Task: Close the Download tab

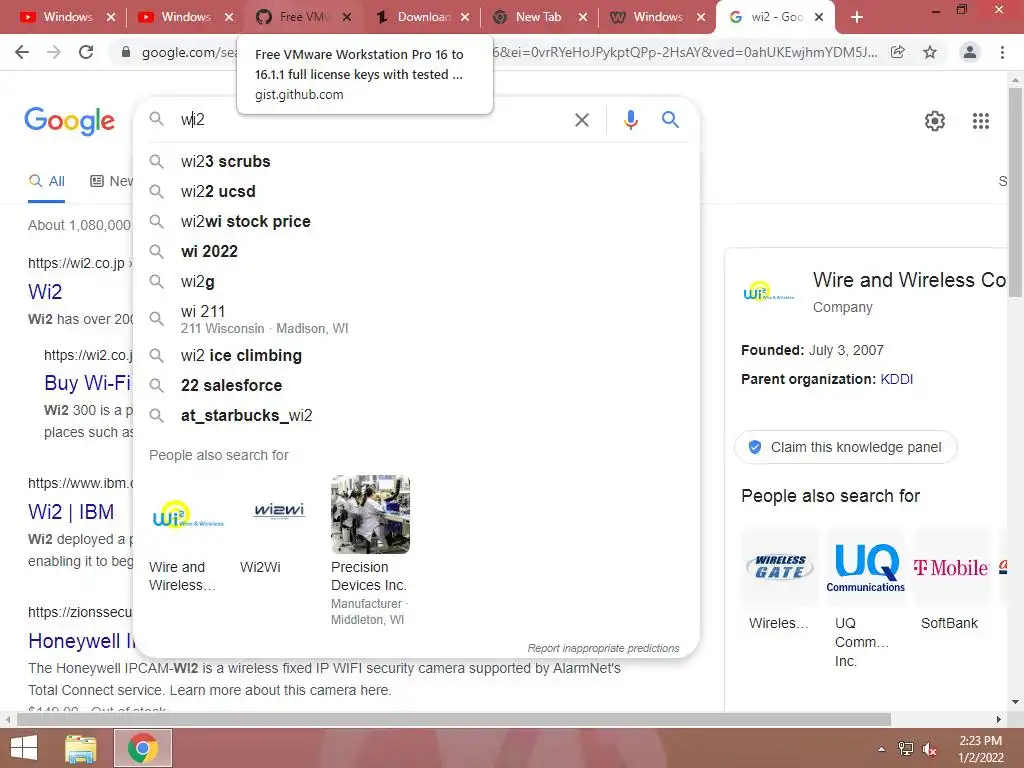Action: click(x=464, y=17)
